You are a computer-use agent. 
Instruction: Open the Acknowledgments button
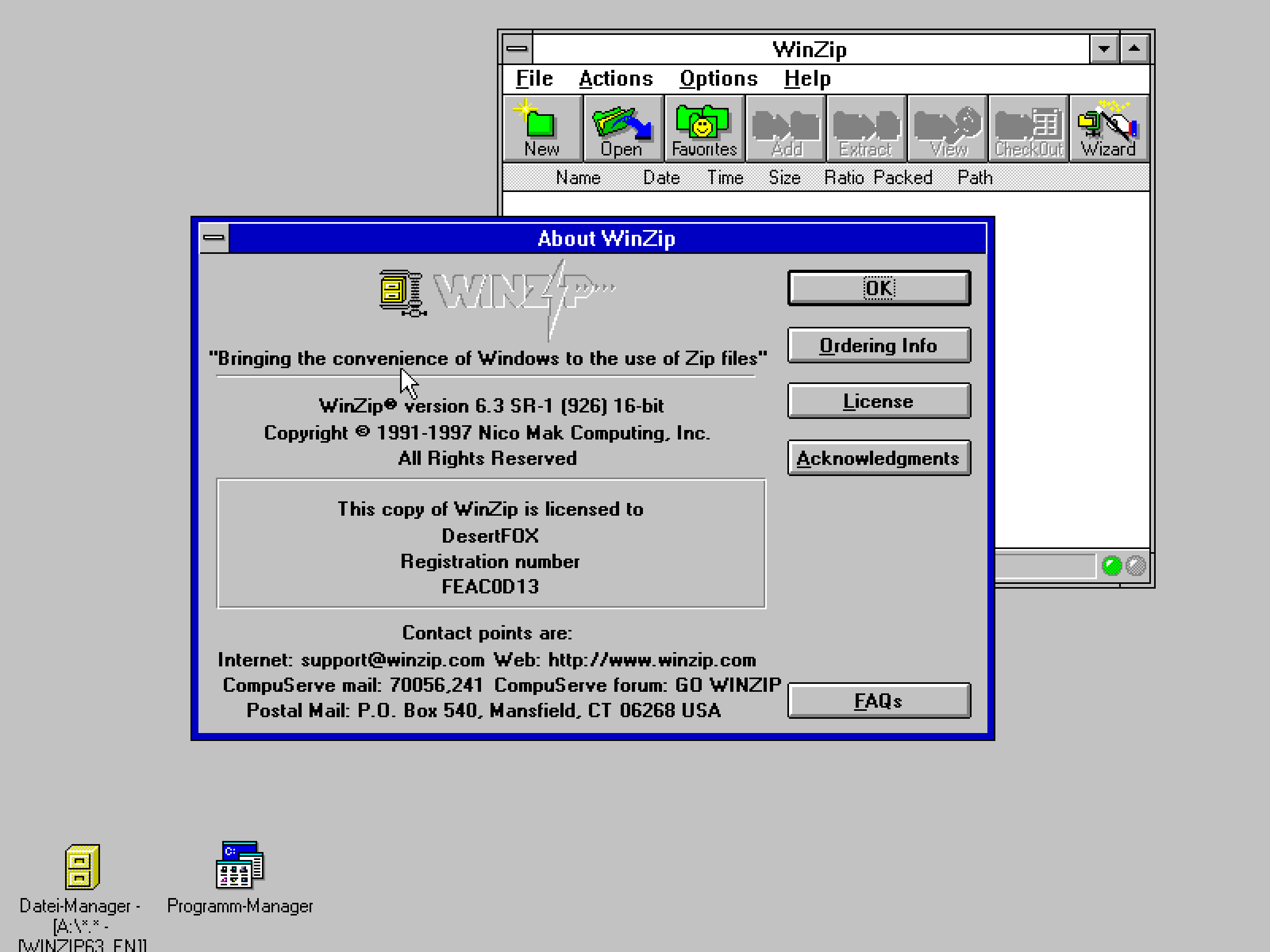tap(879, 458)
